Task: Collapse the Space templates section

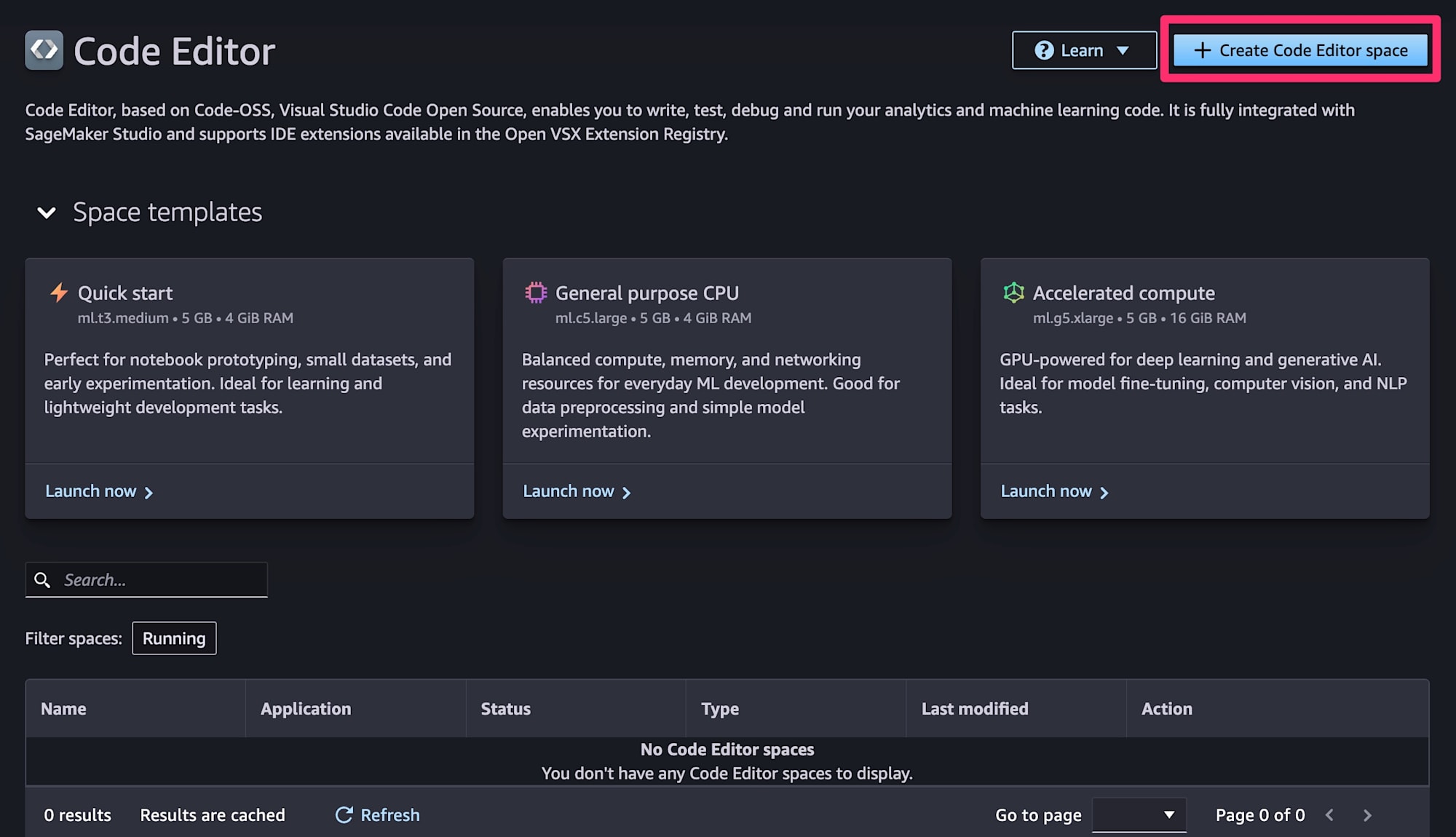Action: [x=47, y=213]
